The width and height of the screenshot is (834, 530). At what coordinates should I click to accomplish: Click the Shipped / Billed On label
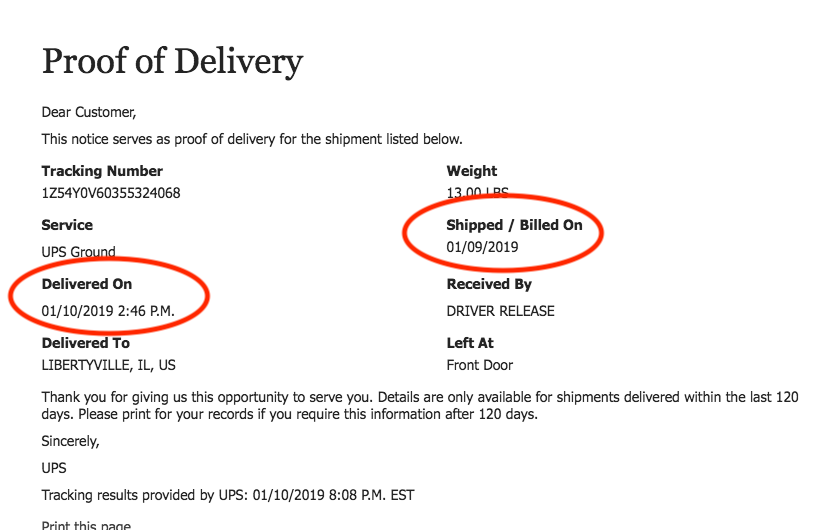[514, 225]
